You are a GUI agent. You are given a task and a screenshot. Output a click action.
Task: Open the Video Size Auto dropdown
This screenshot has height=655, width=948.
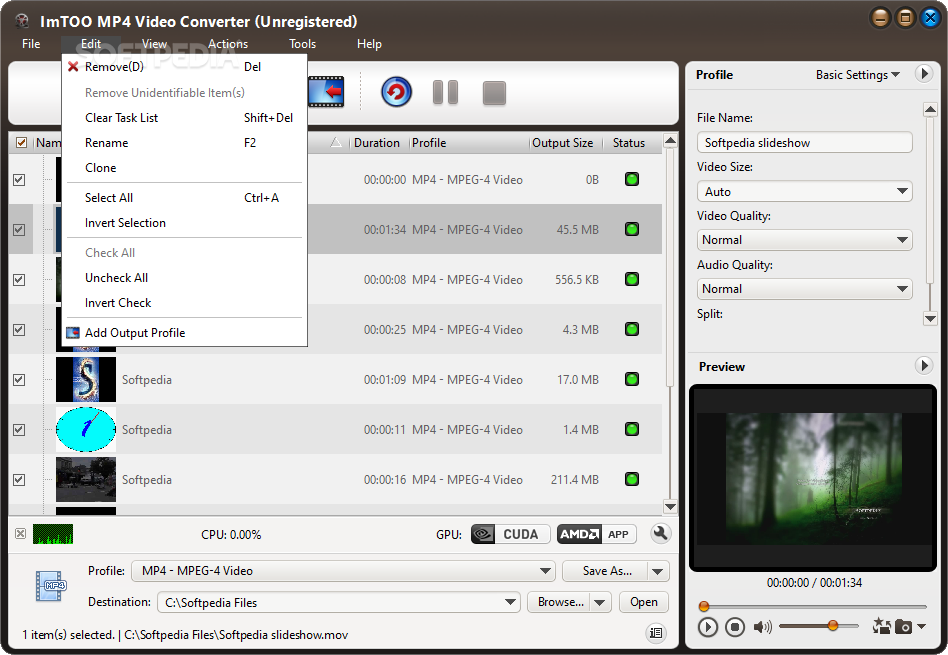point(804,191)
